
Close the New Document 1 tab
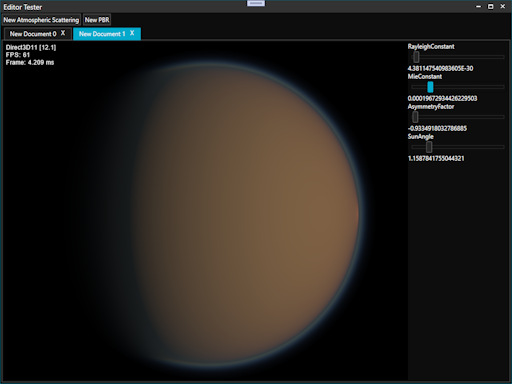[x=132, y=33]
